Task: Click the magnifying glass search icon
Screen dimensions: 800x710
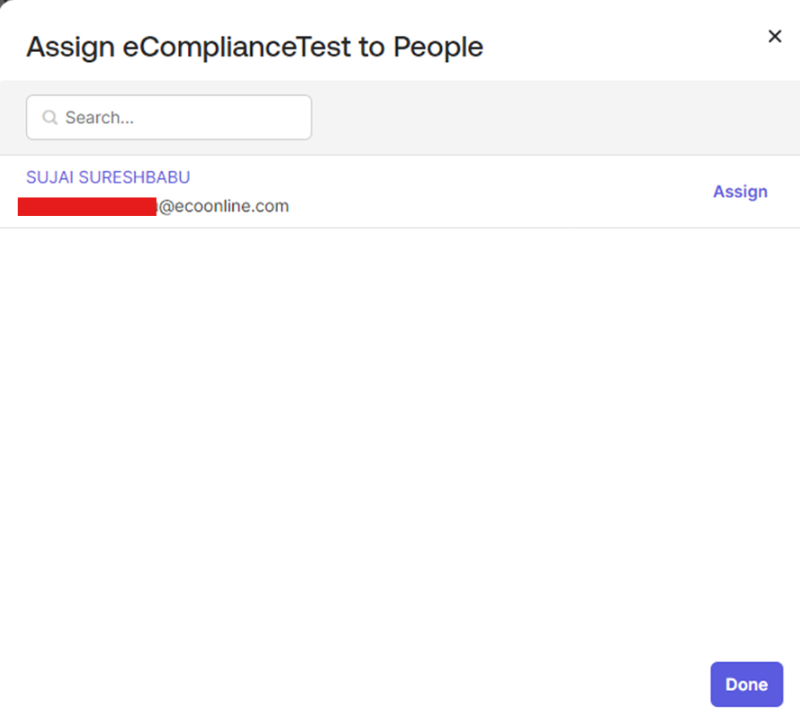Action: pyautogui.click(x=49, y=118)
